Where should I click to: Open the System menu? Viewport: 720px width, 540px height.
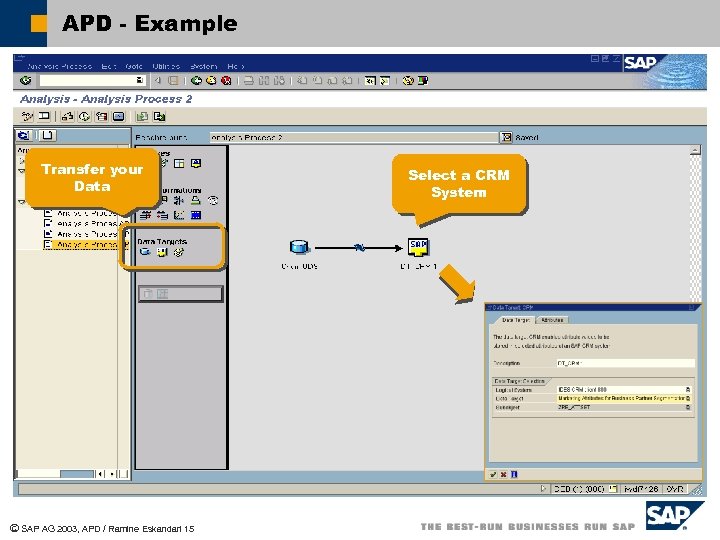click(x=203, y=67)
